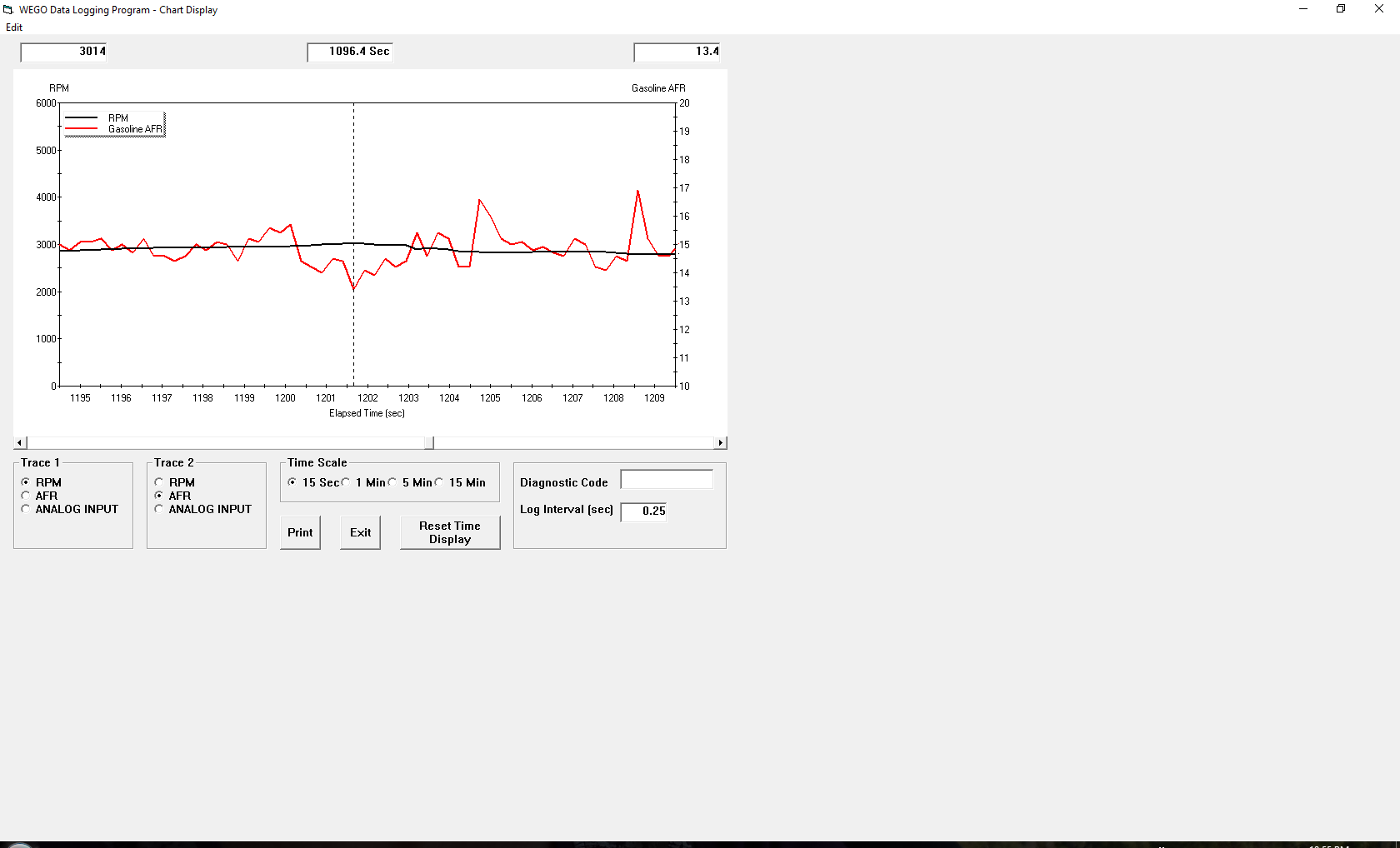Switch time scale to 15 Min
1400x848 pixels.
pyautogui.click(x=439, y=482)
